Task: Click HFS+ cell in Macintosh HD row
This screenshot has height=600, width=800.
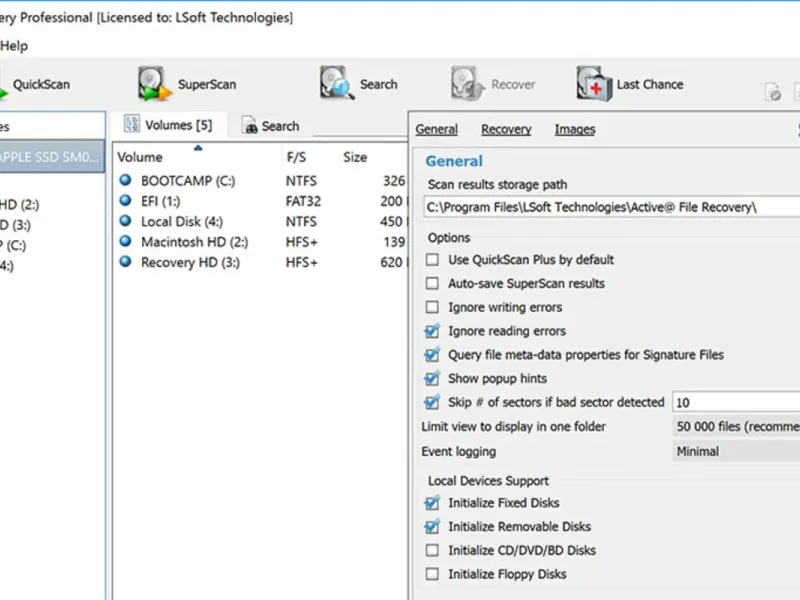Action: tap(302, 242)
